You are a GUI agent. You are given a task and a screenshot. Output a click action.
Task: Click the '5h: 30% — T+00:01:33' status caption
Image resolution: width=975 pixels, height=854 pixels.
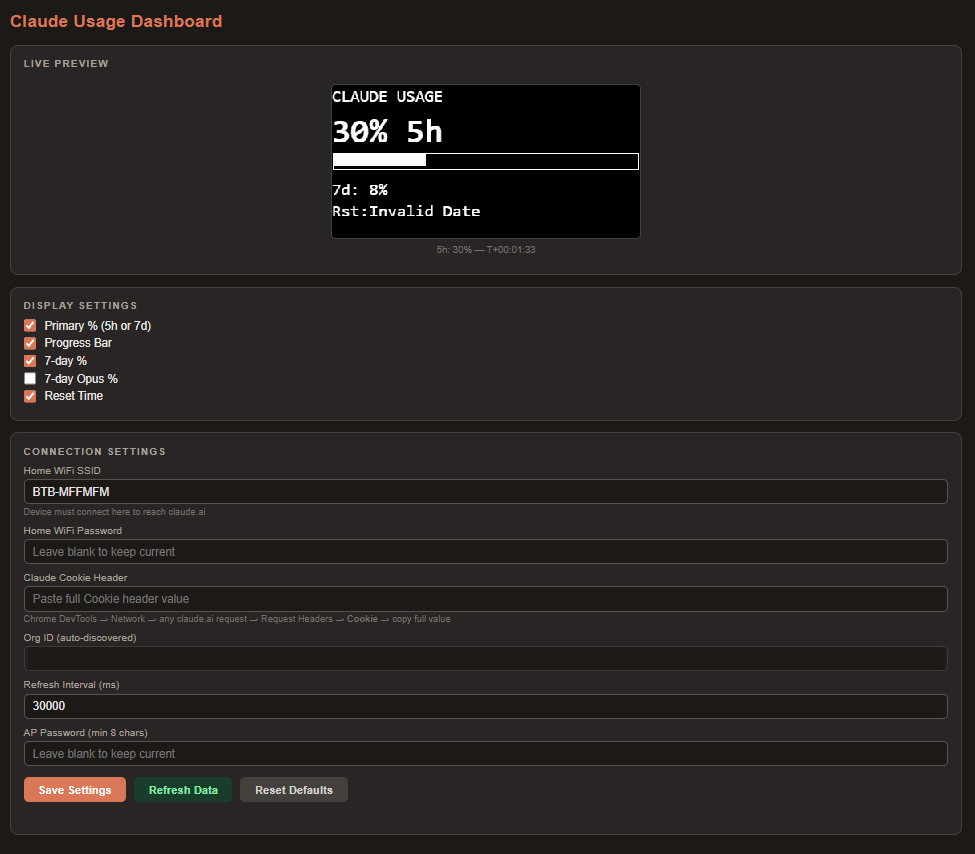pyautogui.click(x=486, y=249)
